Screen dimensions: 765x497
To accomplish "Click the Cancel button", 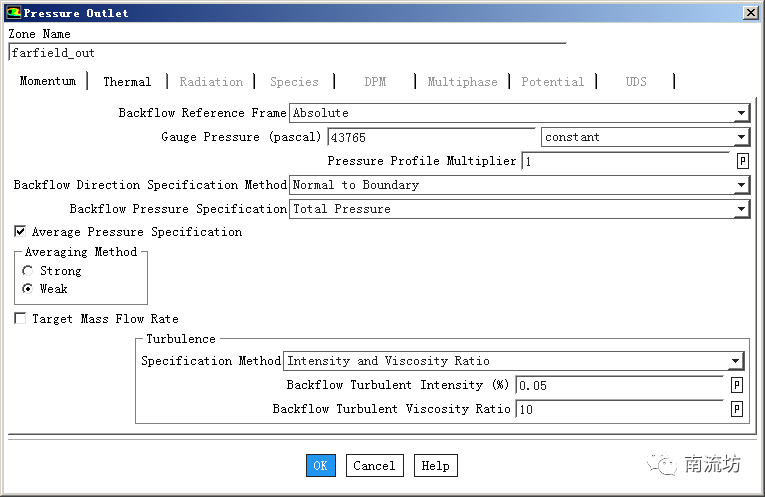I will click(x=374, y=465).
